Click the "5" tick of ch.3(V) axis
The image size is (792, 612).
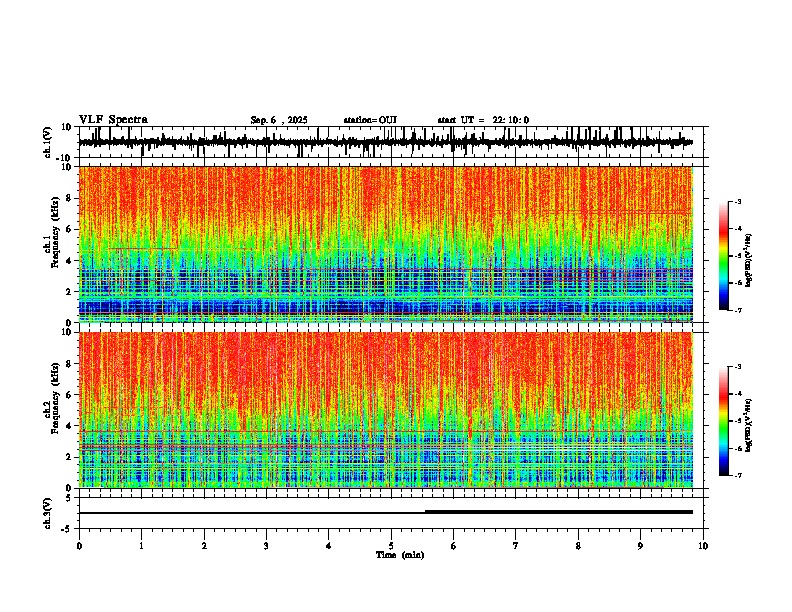click(x=69, y=498)
